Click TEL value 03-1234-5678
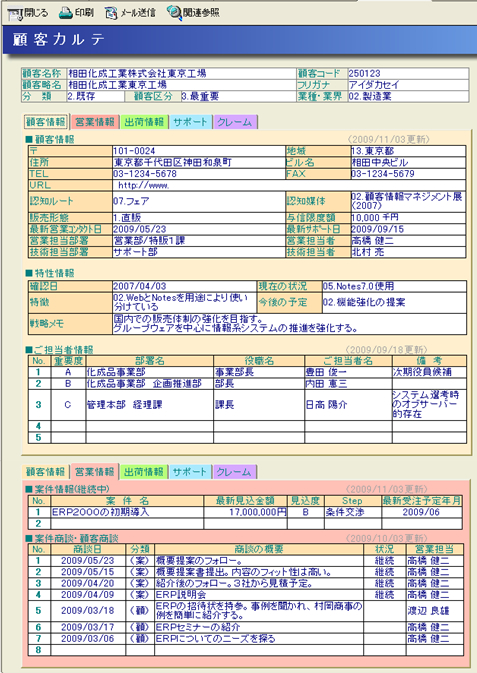The width and height of the screenshot is (477, 673). click(145, 174)
